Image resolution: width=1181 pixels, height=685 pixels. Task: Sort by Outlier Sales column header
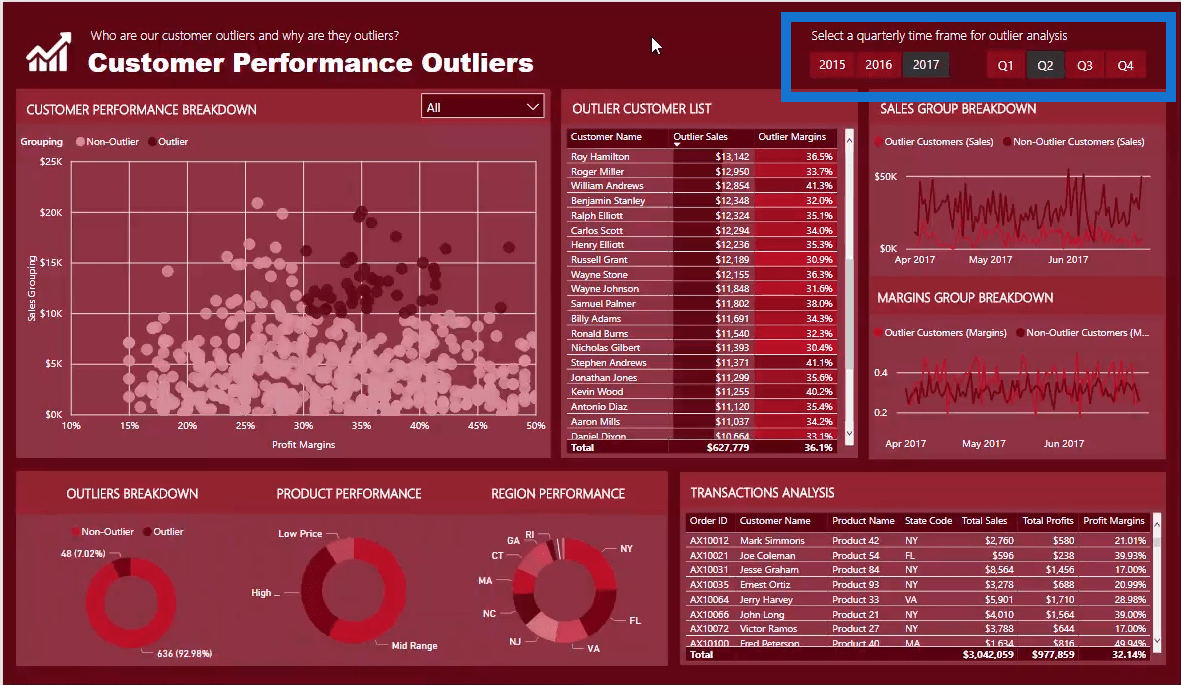[x=700, y=137]
